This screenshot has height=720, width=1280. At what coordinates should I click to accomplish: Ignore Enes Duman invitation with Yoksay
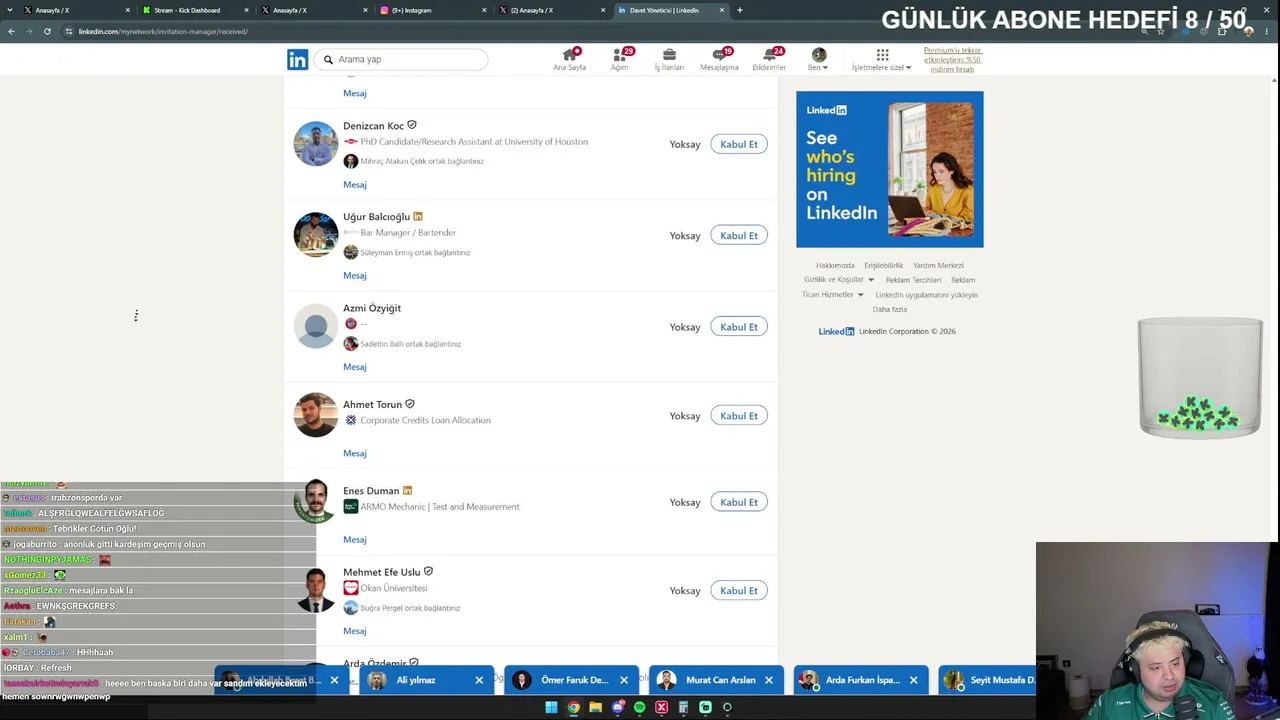pyautogui.click(x=685, y=502)
